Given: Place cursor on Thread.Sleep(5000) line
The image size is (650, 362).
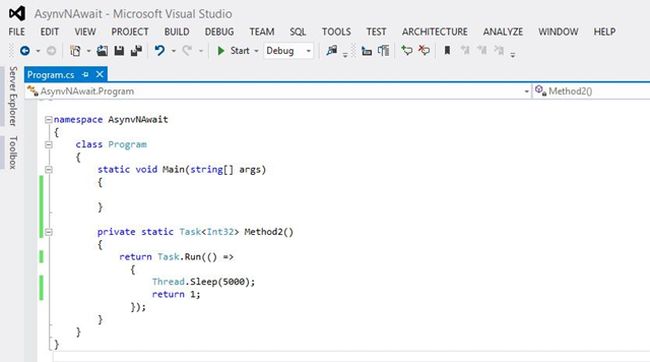Looking at the screenshot, I should (203, 282).
